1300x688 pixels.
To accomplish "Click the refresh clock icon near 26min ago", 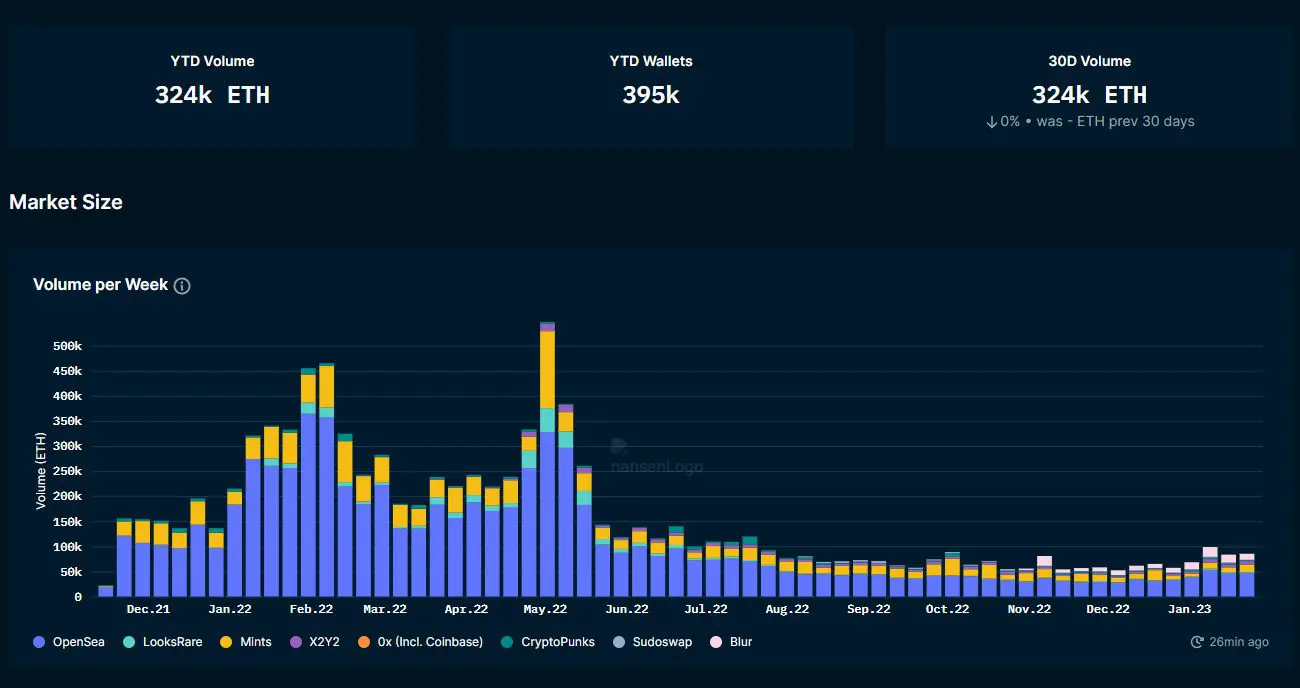I will coord(1197,642).
